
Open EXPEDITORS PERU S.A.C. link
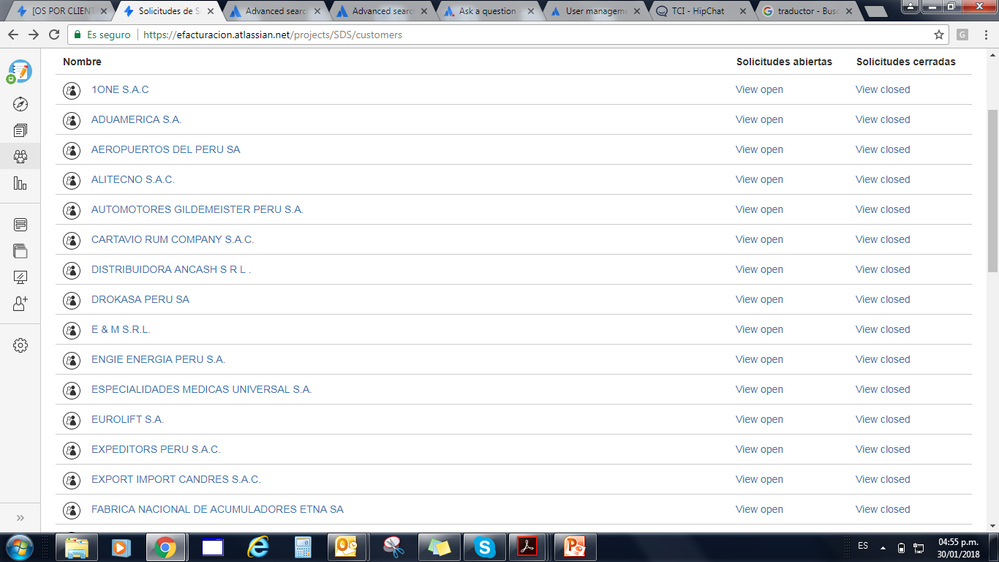[x=156, y=449]
